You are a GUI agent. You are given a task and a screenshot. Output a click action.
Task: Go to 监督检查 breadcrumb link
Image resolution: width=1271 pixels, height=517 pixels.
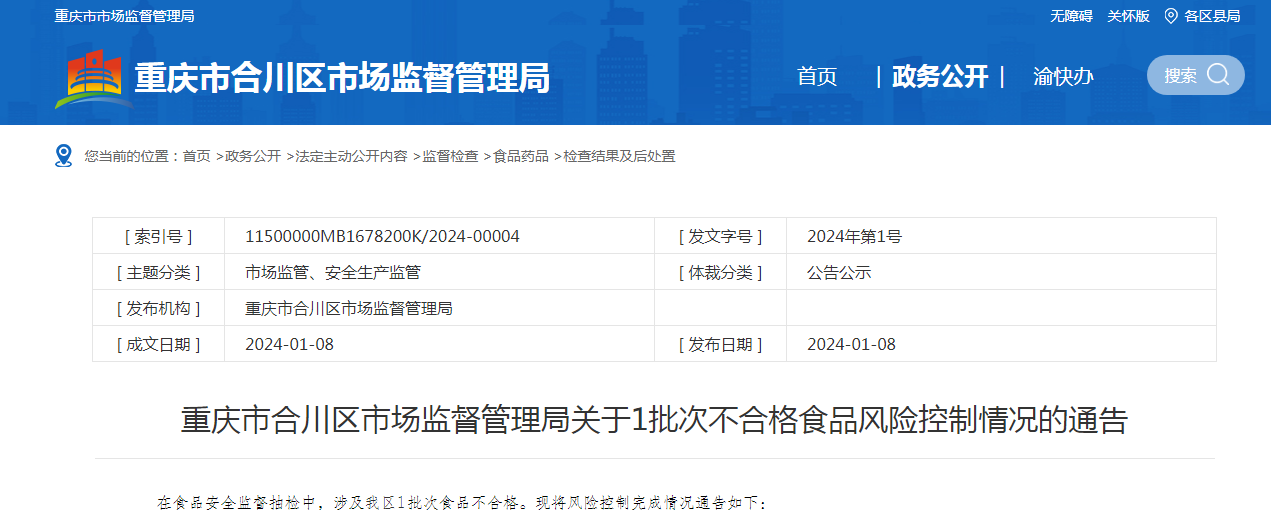coord(450,156)
